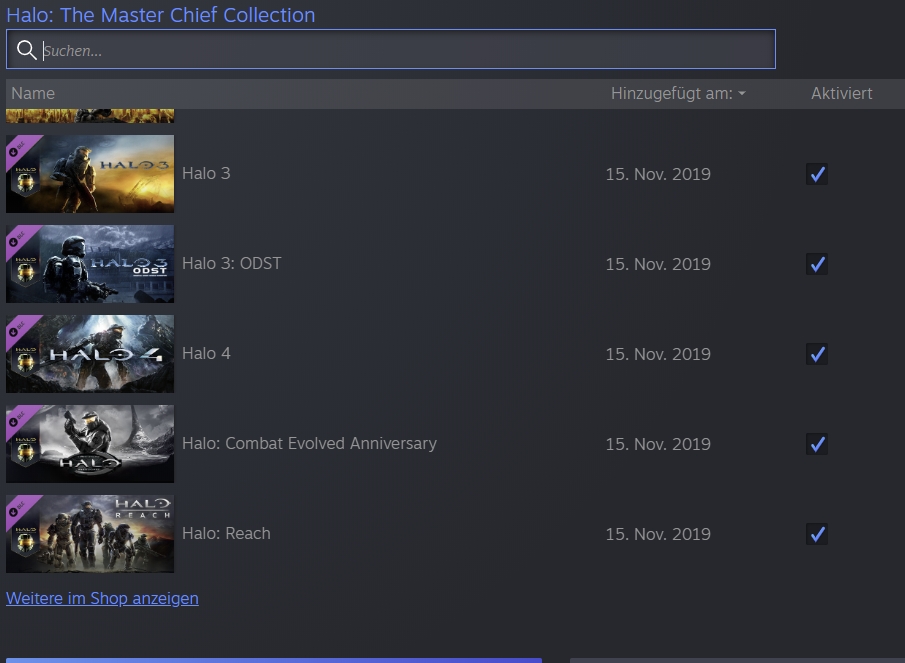Screen dimensions: 905x663
Task: Select the Halo 3 name text
Action: click(206, 174)
